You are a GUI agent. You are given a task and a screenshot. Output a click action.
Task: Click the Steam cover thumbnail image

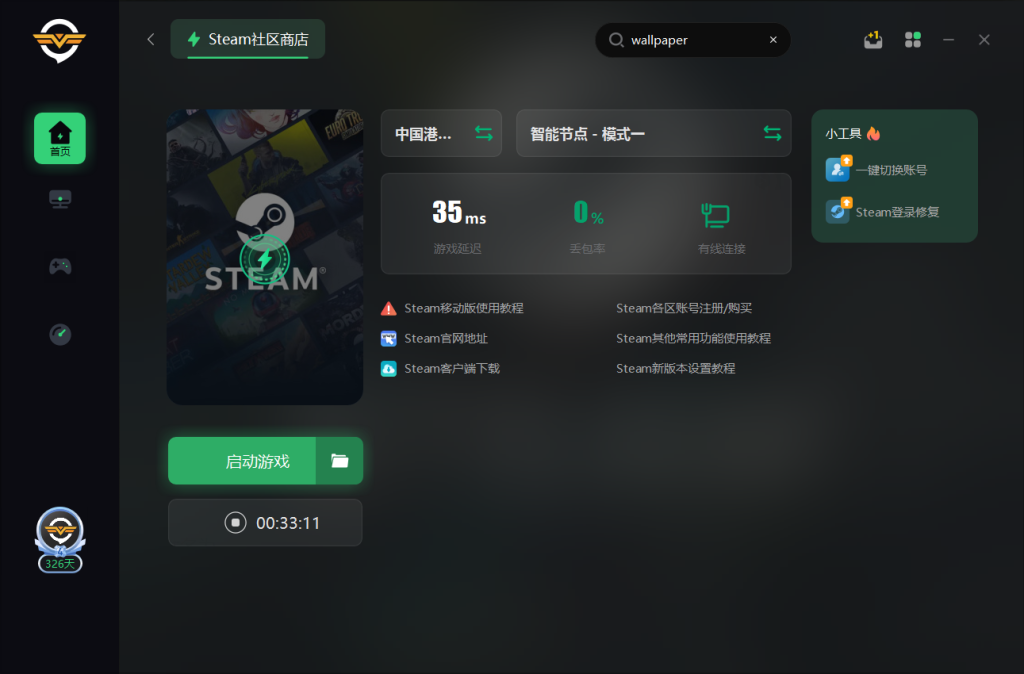click(264, 257)
